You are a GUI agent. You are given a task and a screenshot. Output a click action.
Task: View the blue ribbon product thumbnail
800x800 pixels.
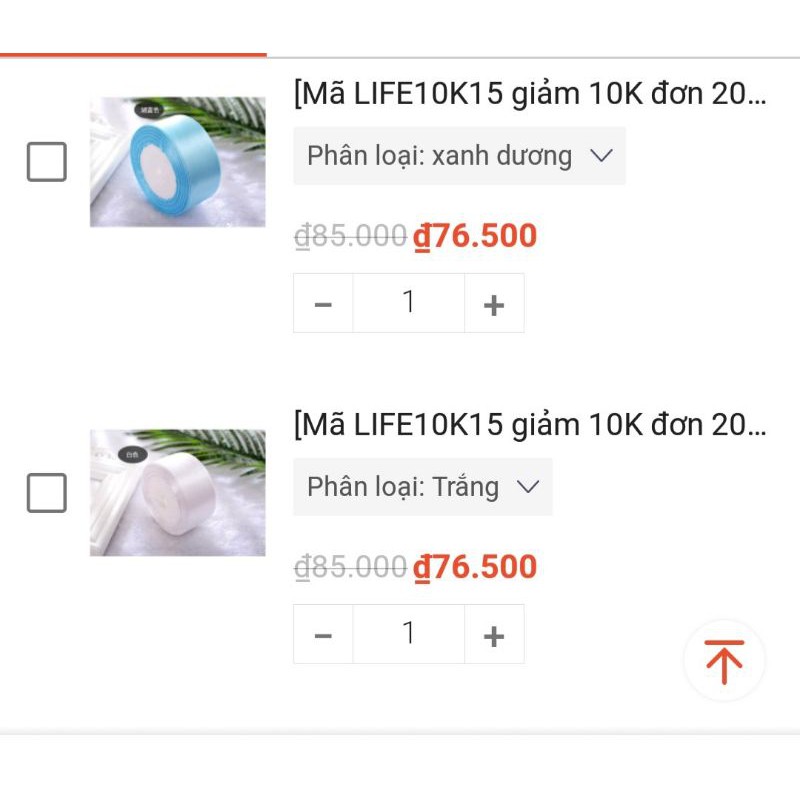[x=178, y=162]
